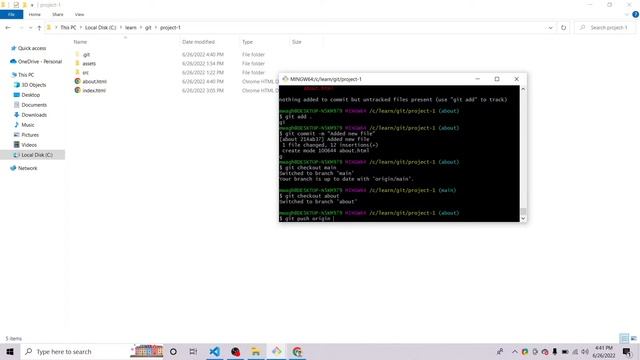
Task: Select the index.html file
Action: point(94,91)
